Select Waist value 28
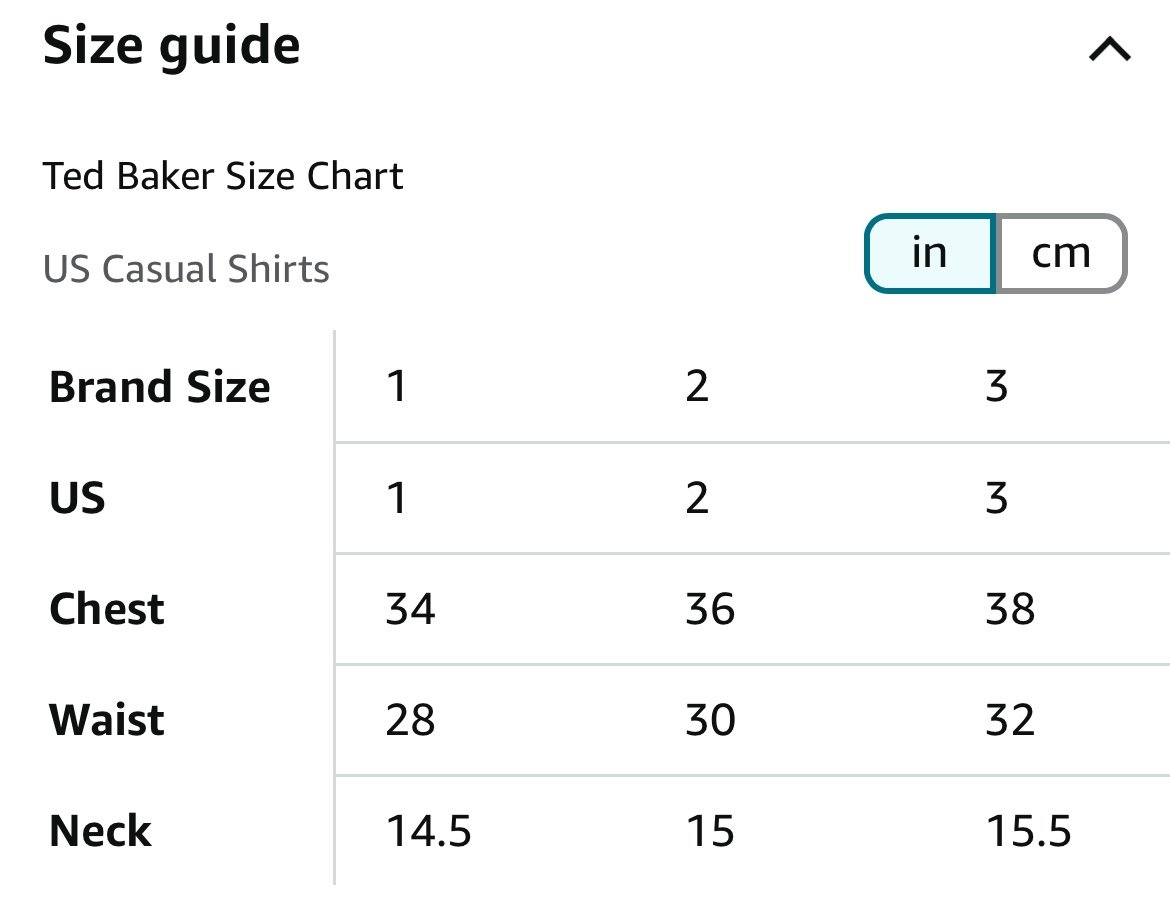 point(410,720)
